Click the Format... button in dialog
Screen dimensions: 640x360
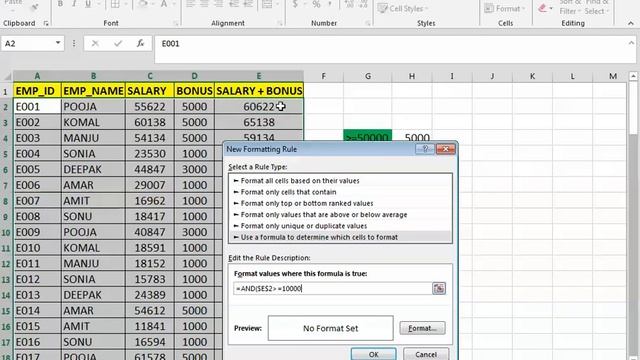click(422, 328)
